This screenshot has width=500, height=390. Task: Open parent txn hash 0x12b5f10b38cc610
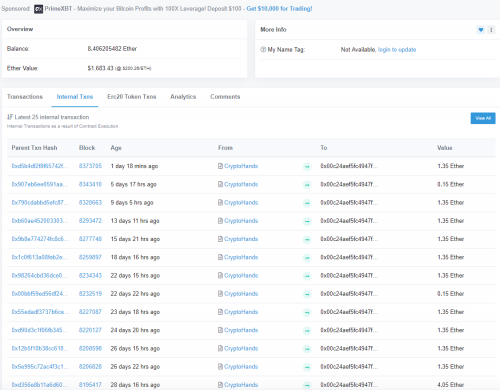40,348
